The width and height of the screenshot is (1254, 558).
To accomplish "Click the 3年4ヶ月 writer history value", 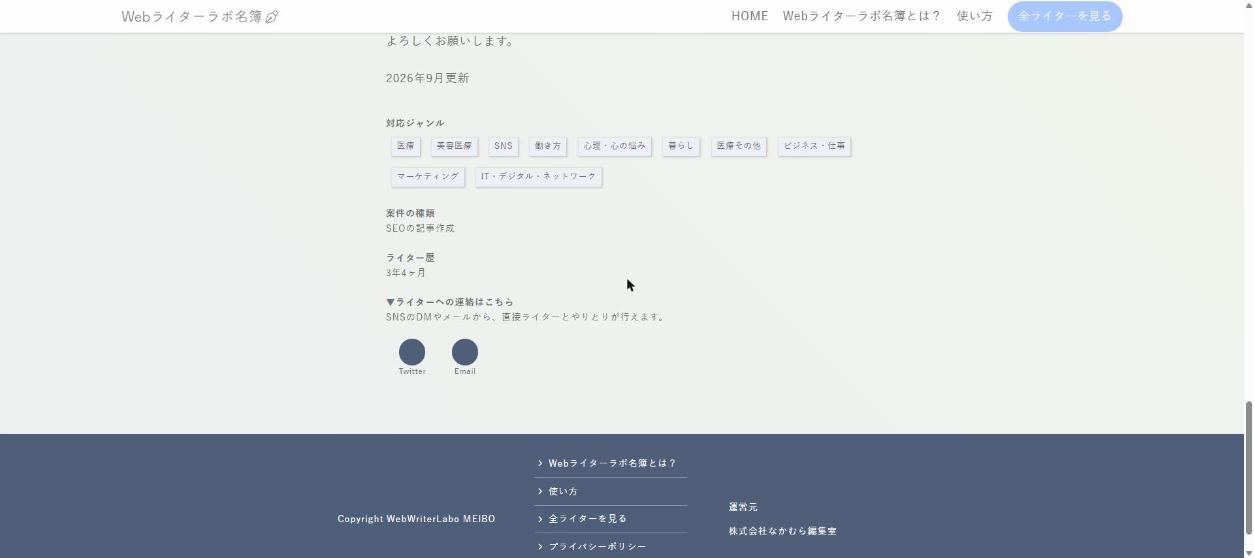I will coord(406,273).
